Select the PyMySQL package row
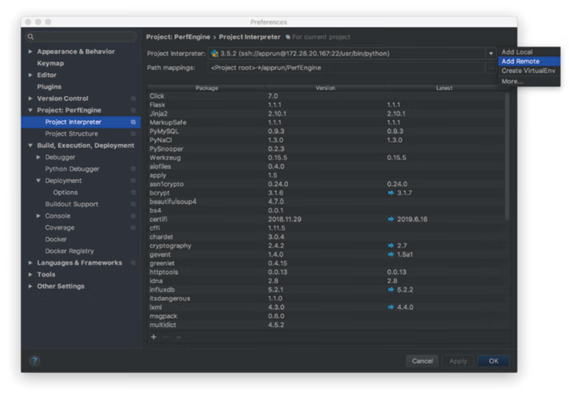This screenshot has width=569, height=396. point(326,131)
